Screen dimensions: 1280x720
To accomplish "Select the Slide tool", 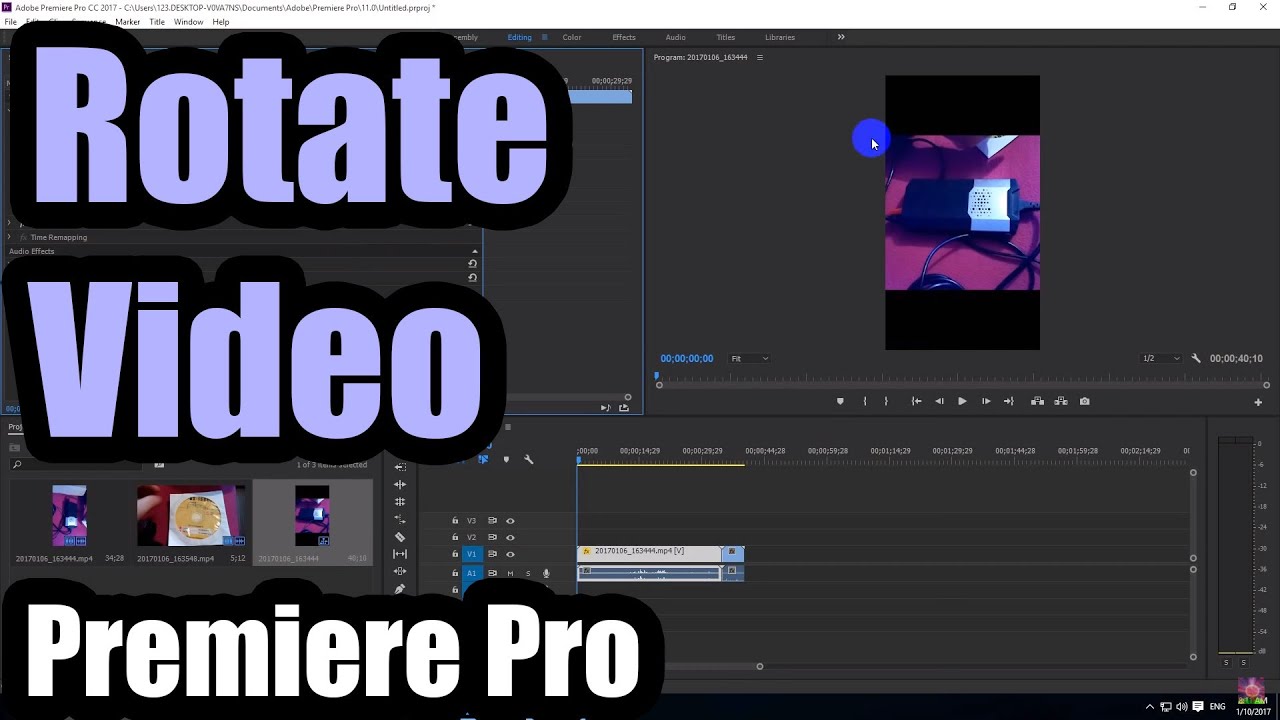I will tap(400, 571).
